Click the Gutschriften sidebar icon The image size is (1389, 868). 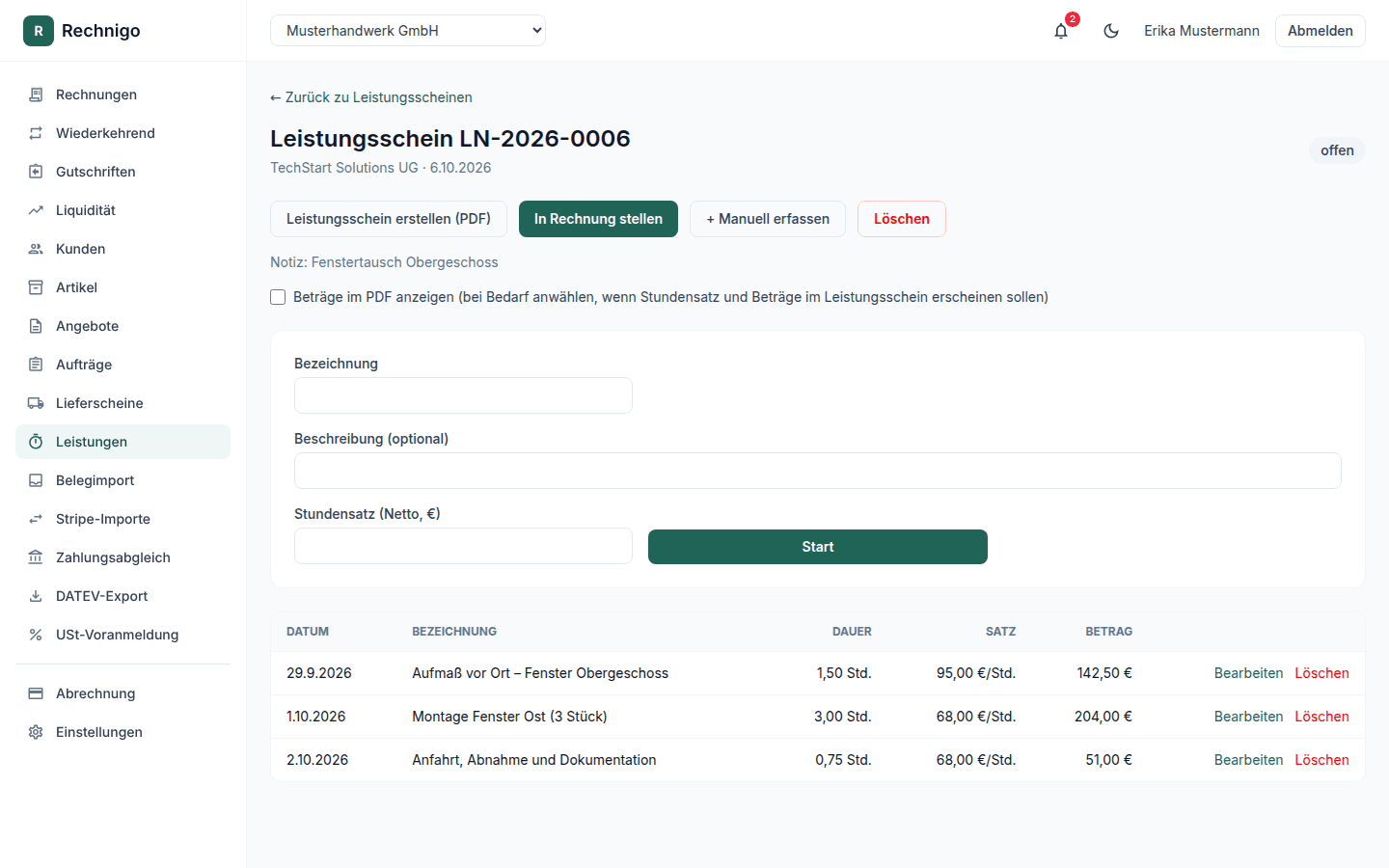click(36, 172)
